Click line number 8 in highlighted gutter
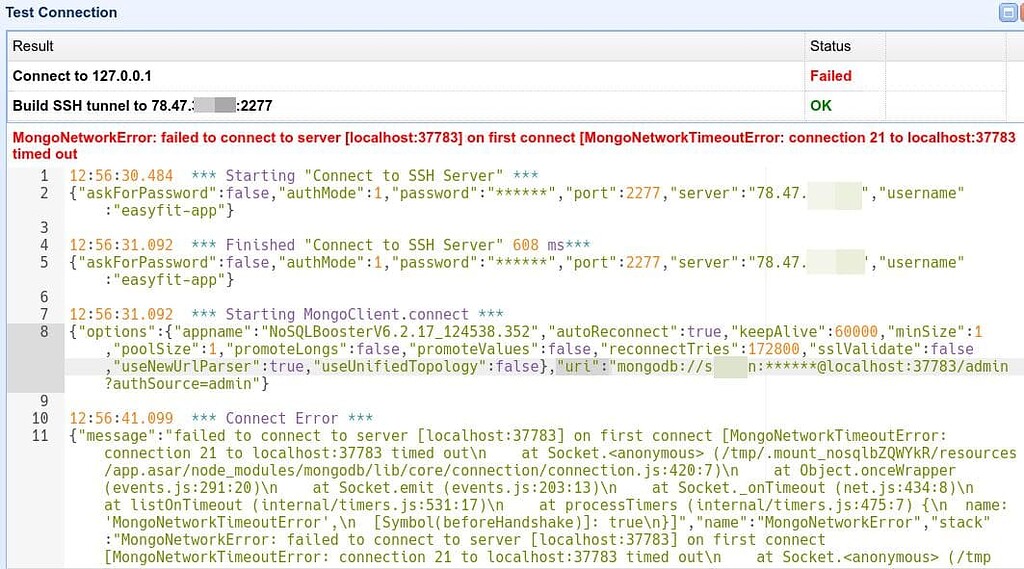The image size is (1024, 569). 43,332
